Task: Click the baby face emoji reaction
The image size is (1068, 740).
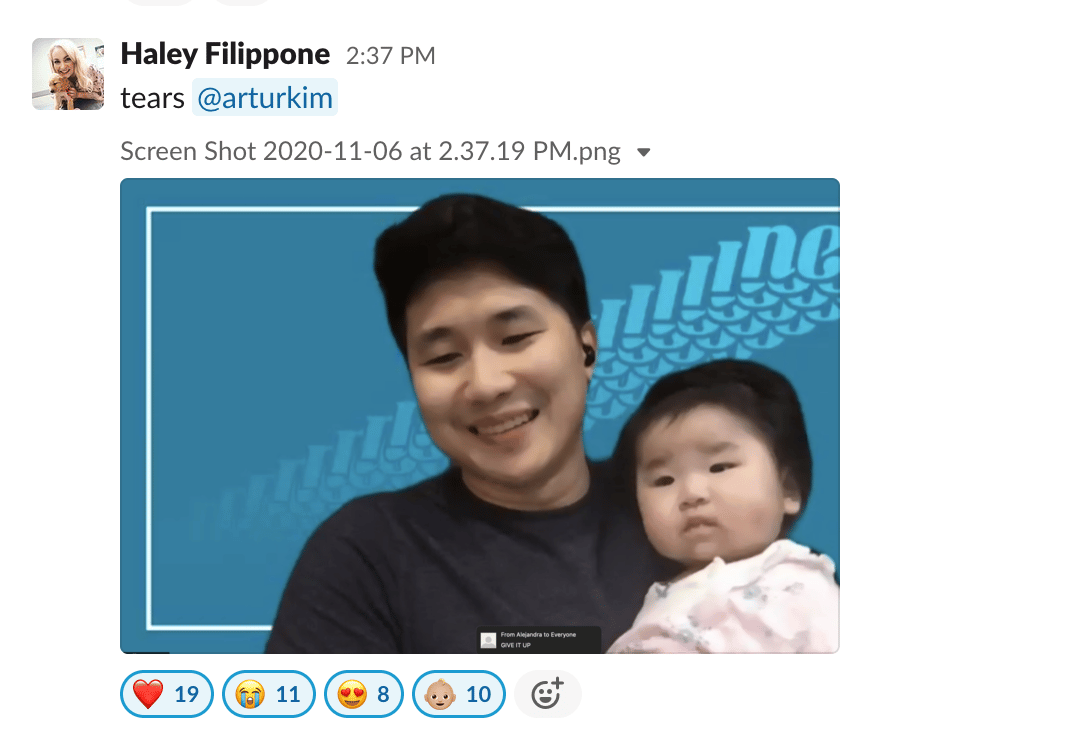Action: click(440, 694)
